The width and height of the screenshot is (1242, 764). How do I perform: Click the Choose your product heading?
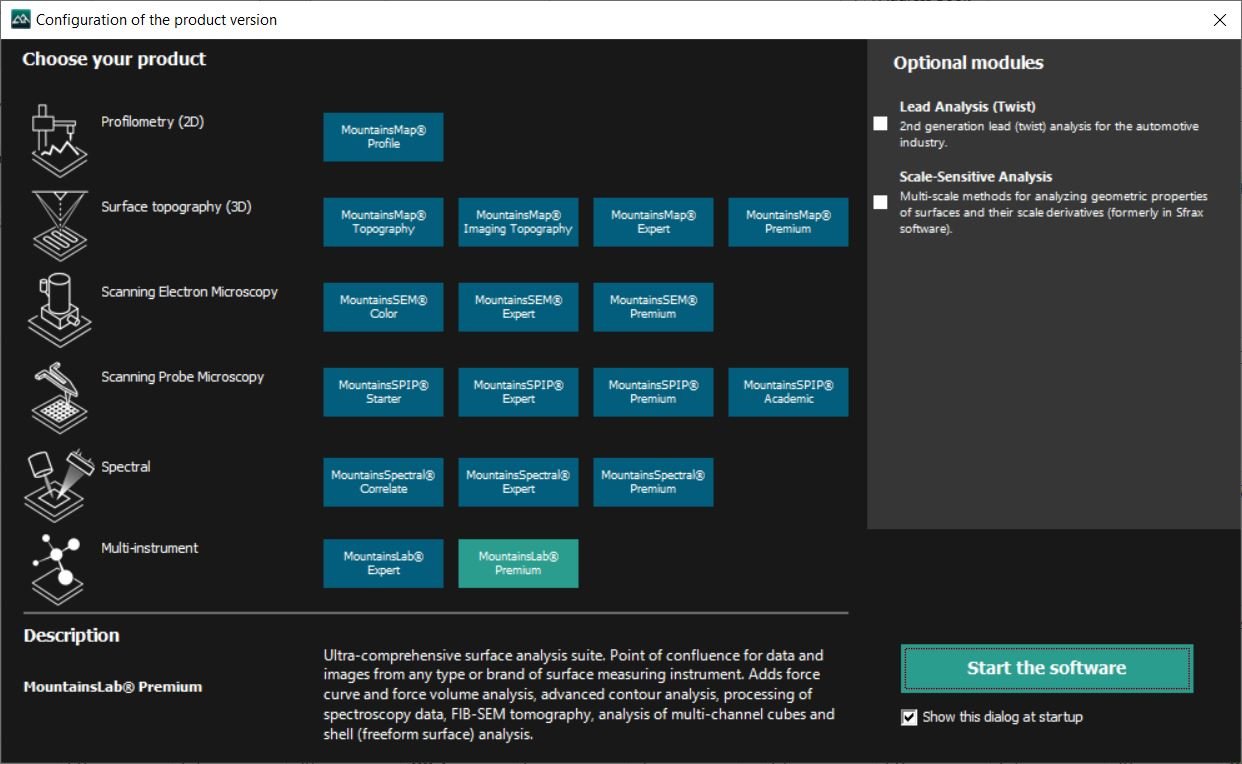pos(114,59)
